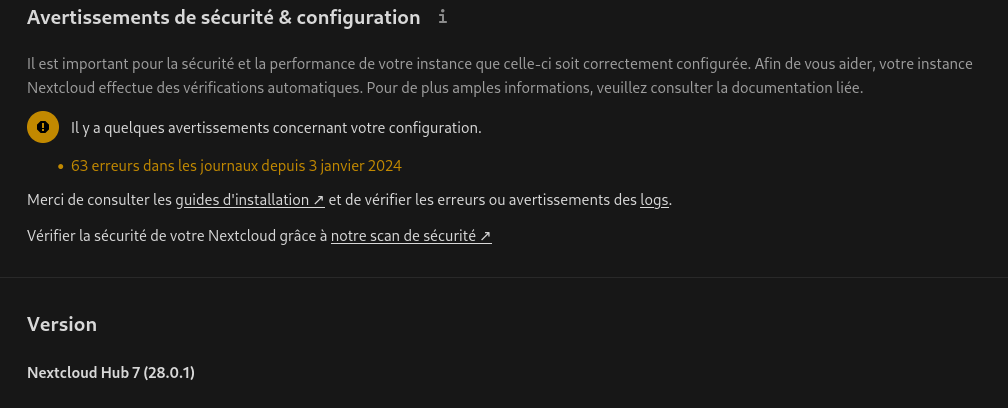Viewport: 1008px width, 408px height.
Task: Open the guides d'installation link
Action: click(250, 200)
